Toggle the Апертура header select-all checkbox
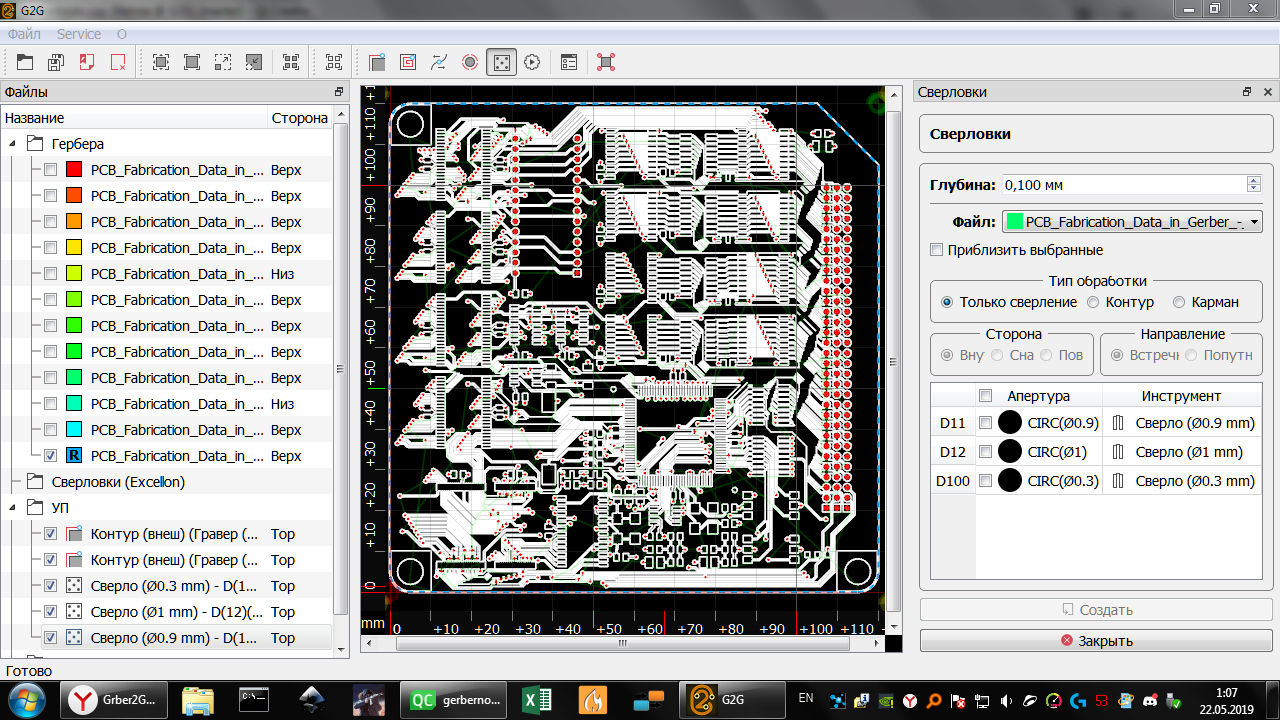Viewport: 1280px width, 720px height. click(985, 395)
